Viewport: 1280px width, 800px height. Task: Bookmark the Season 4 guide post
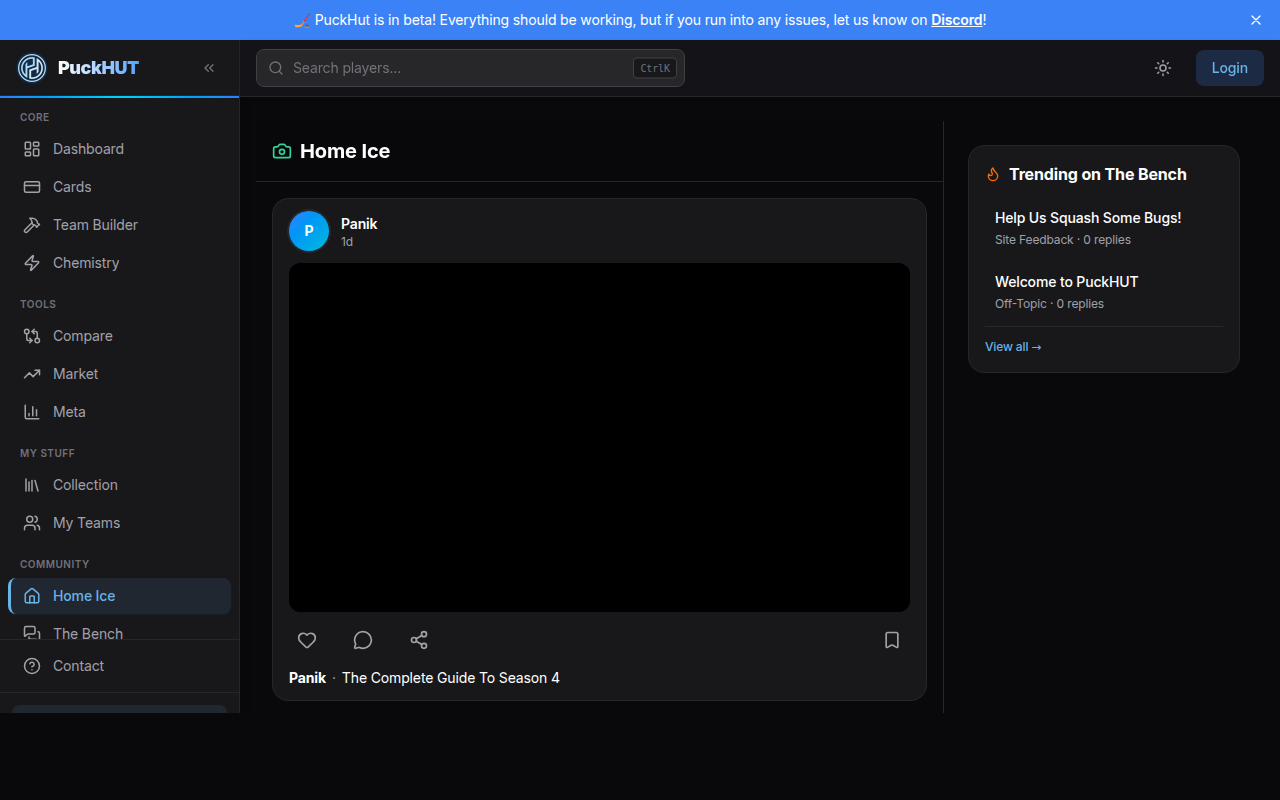[x=892, y=640]
